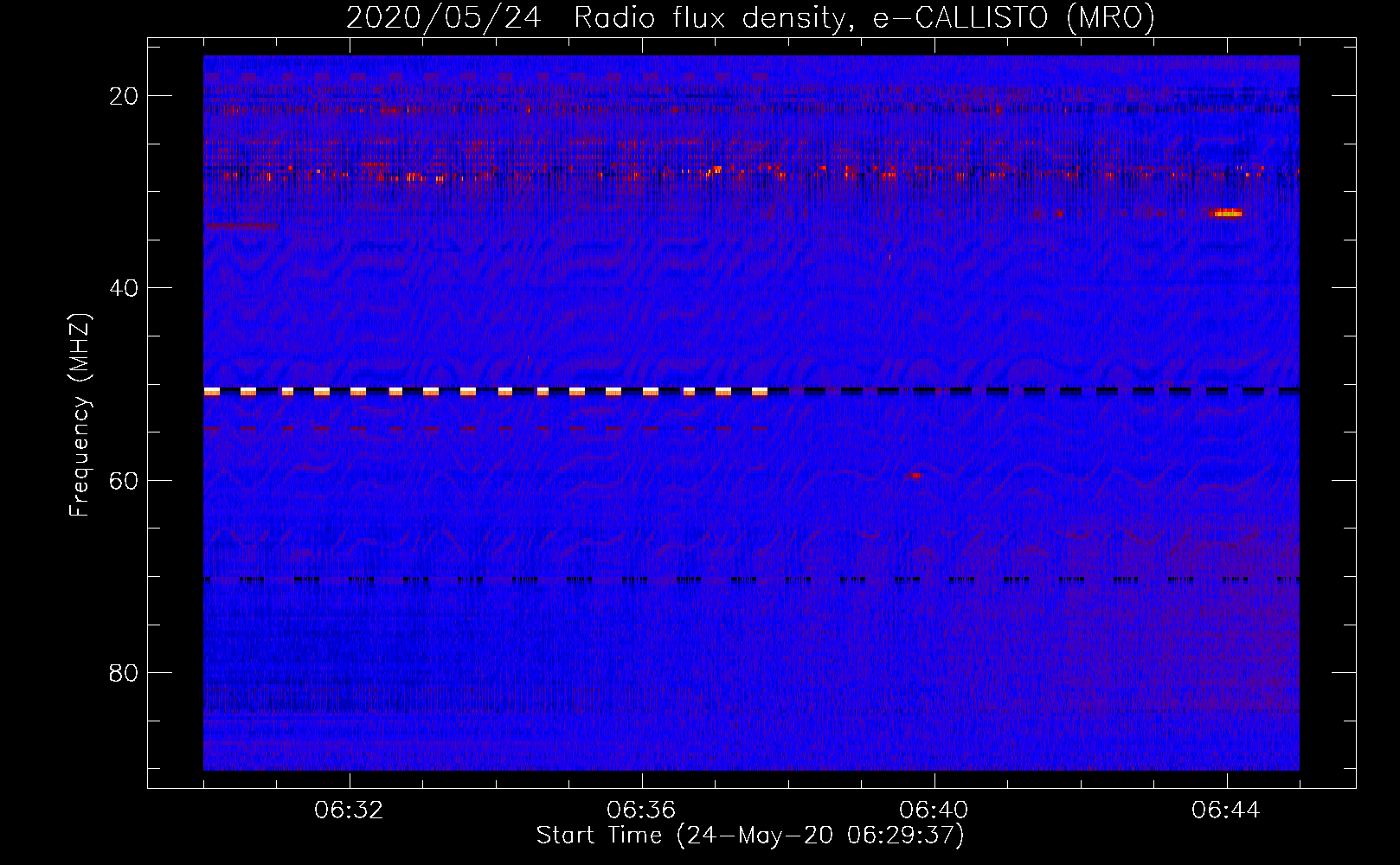
Task: Click the bright yellow burst near 06:44
Action: 1228,213
